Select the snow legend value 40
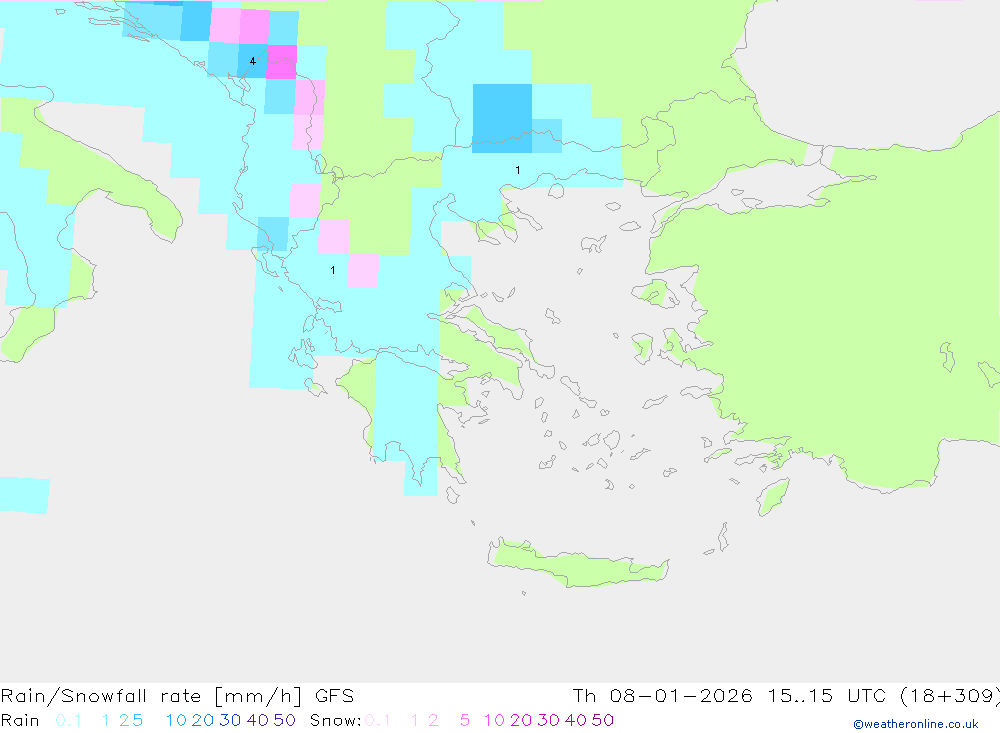Viewport: 1000px width, 733px height. 576,720
